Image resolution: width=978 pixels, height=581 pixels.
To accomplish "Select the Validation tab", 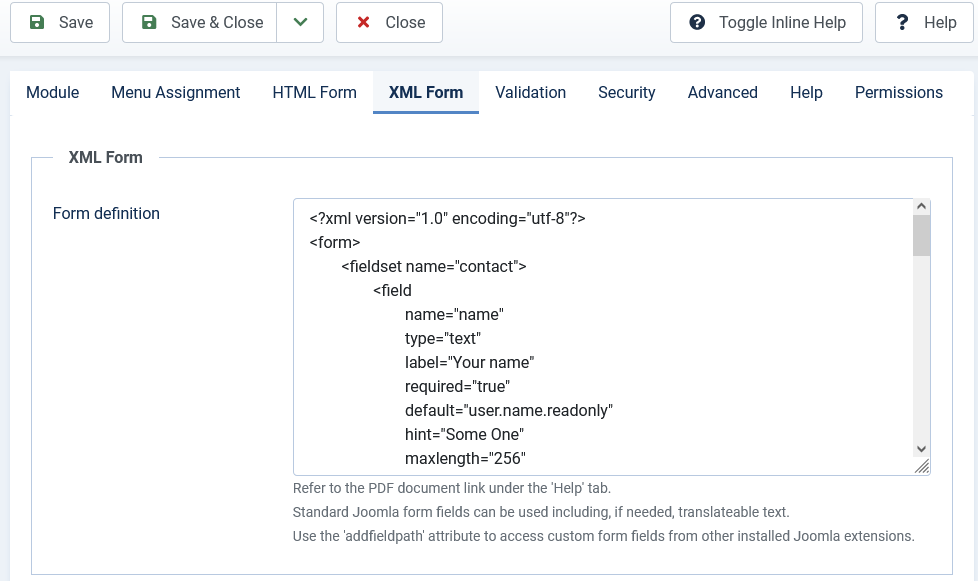I will point(530,92).
